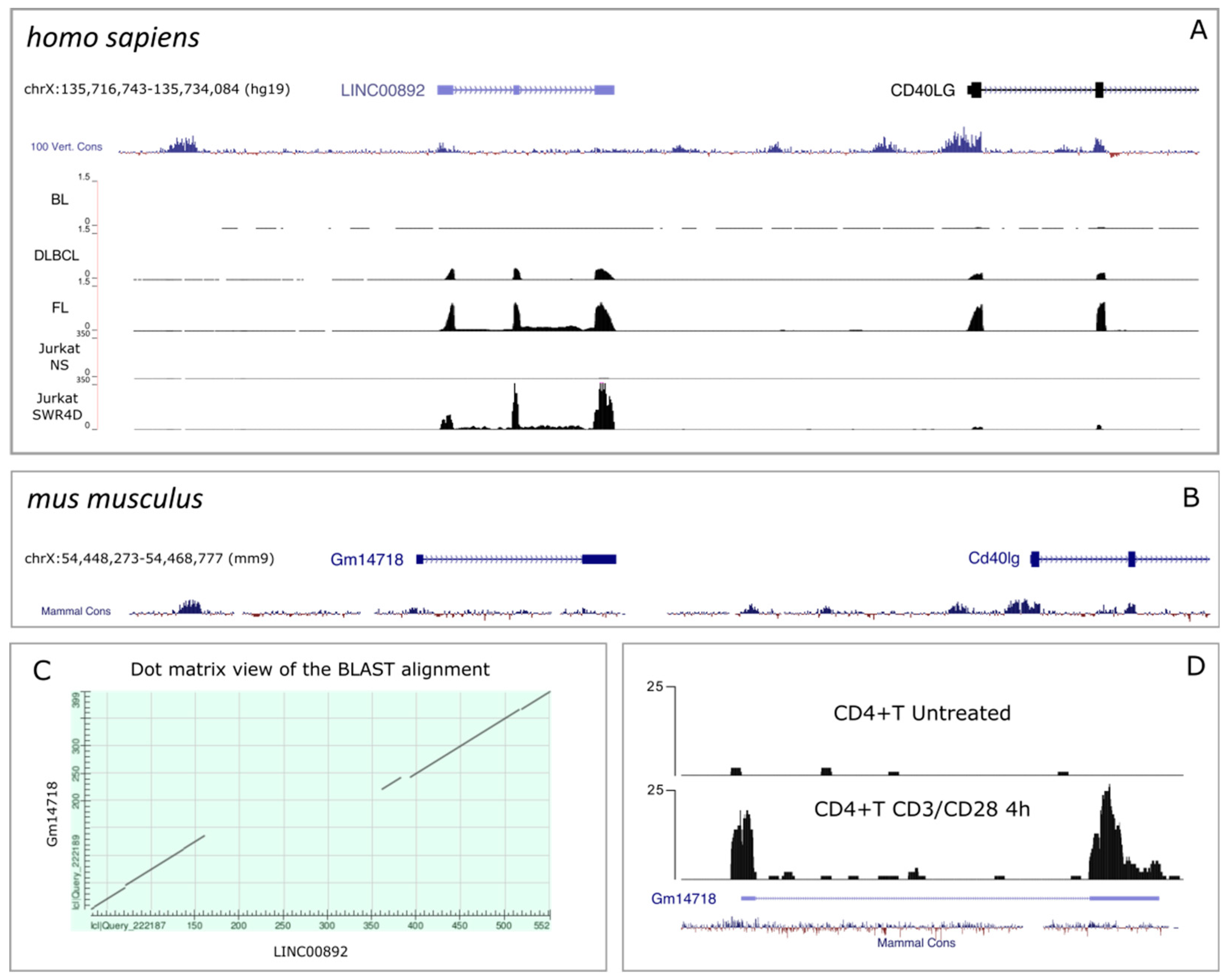Click the LINC00892 x-axis label in dot plot
The width and height of the screenshot is (1224, 980).
(310, 952)
